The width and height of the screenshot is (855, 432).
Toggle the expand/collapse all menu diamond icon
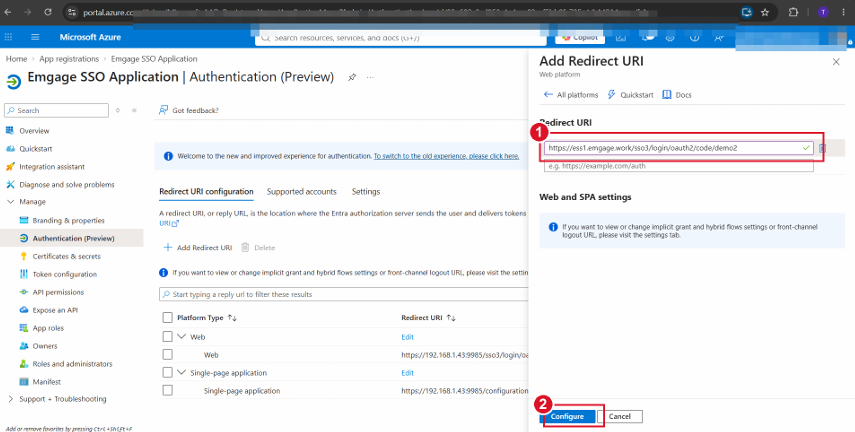[x=118, y=110]
